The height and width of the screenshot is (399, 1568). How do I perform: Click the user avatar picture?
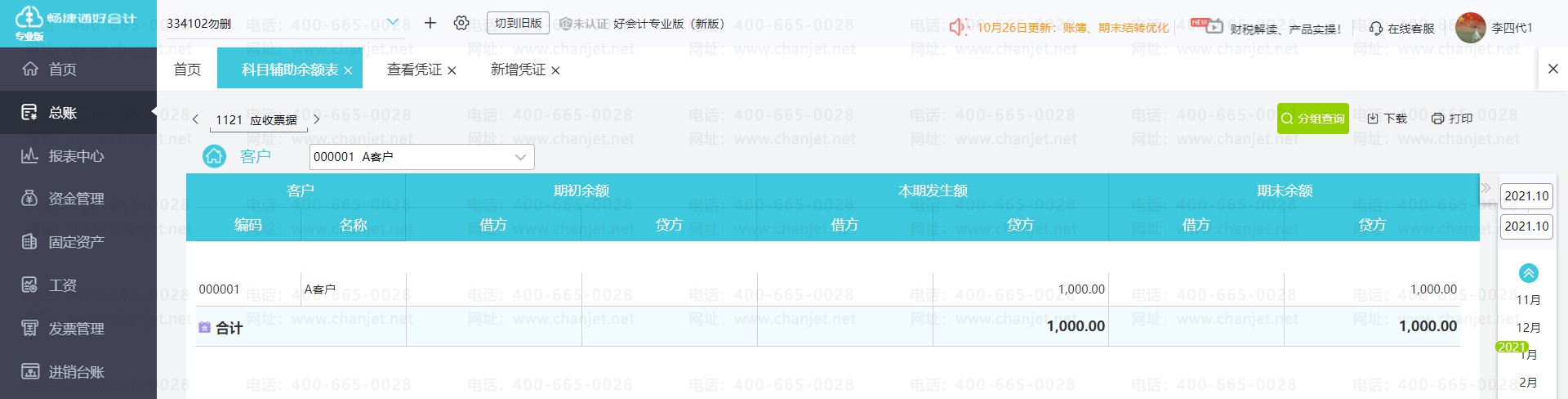[1470, 28]
